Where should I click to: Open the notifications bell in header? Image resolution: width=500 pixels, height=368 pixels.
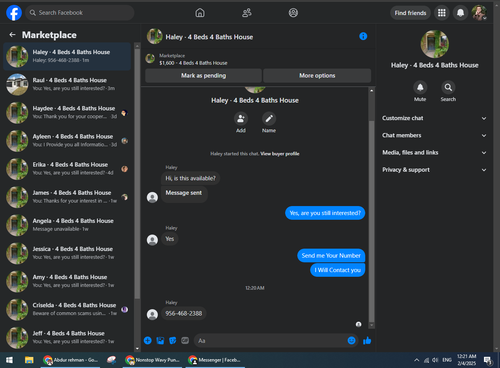pyautogui.click(x=460, y=13)
